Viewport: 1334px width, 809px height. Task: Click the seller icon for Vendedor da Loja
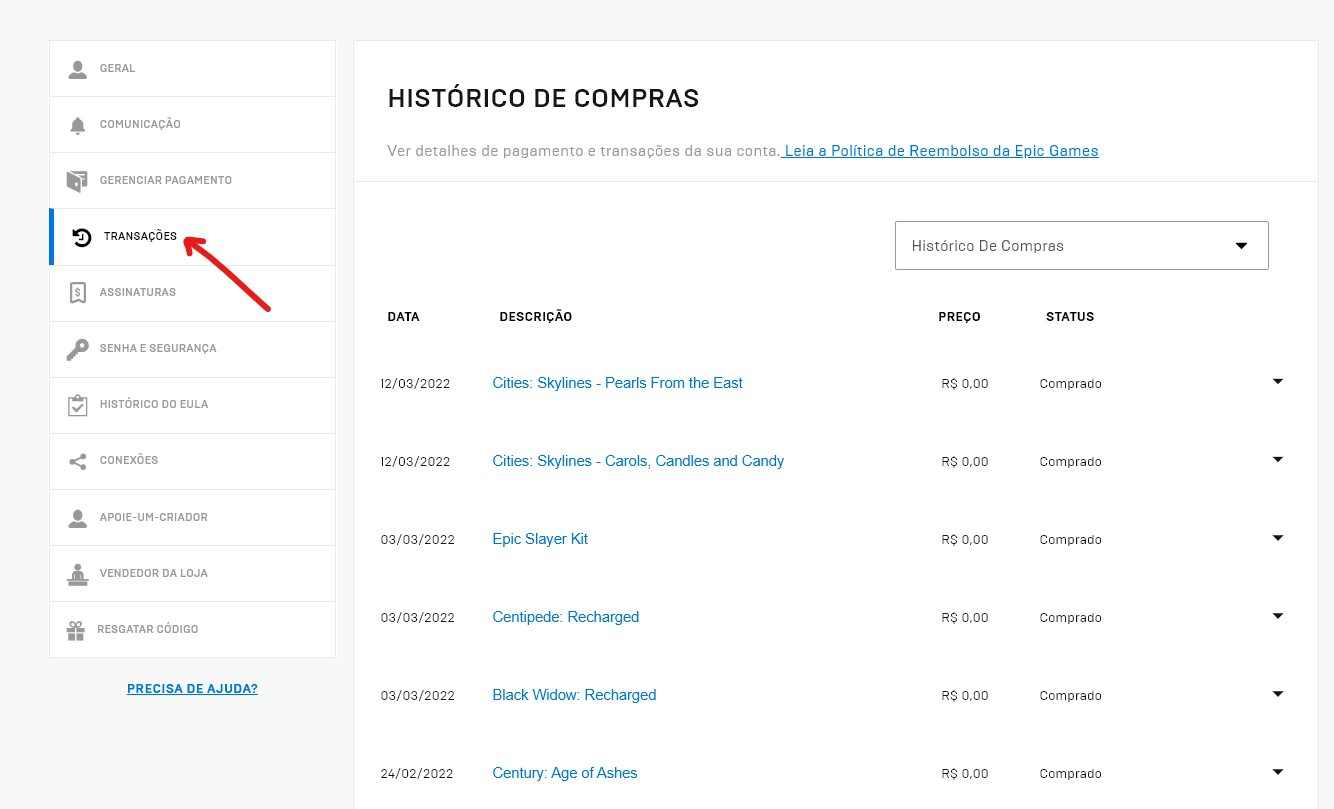(x=77, y=574)
